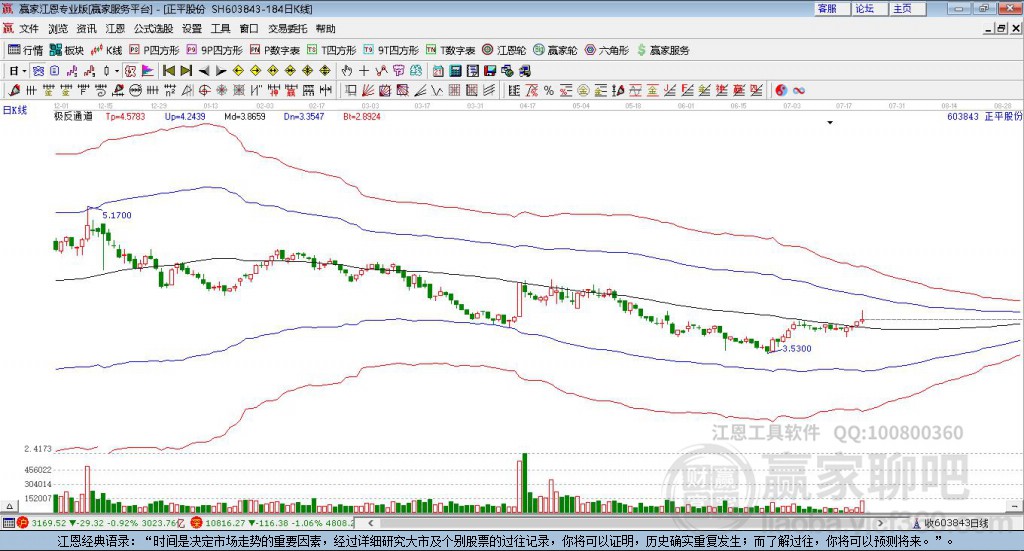Step chart left with black left arrow
The height and width of the screenshot is (551, 1024).
click(204, 71)
